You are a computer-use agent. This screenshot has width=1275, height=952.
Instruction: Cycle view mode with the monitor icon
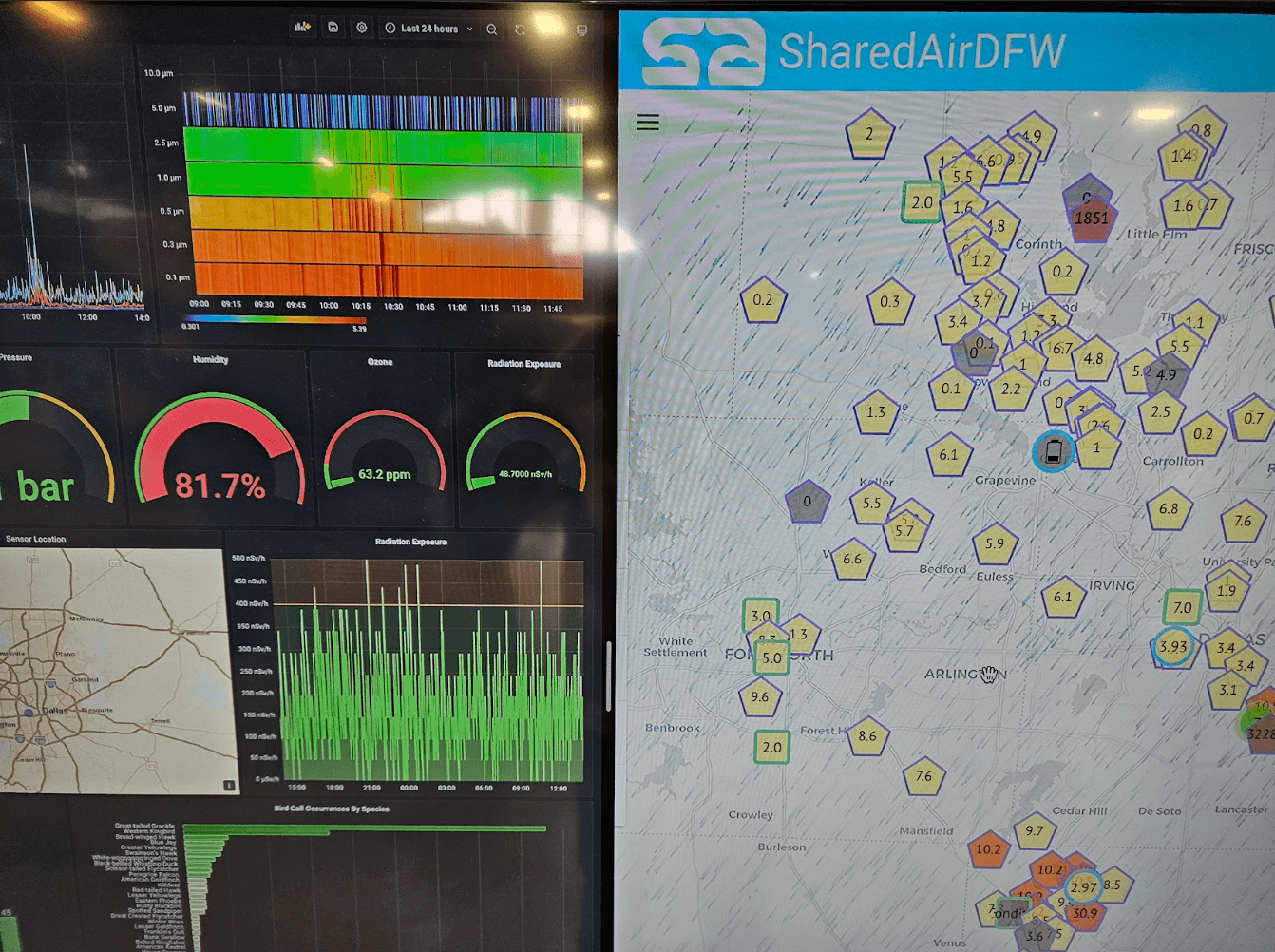coord(581,29)
